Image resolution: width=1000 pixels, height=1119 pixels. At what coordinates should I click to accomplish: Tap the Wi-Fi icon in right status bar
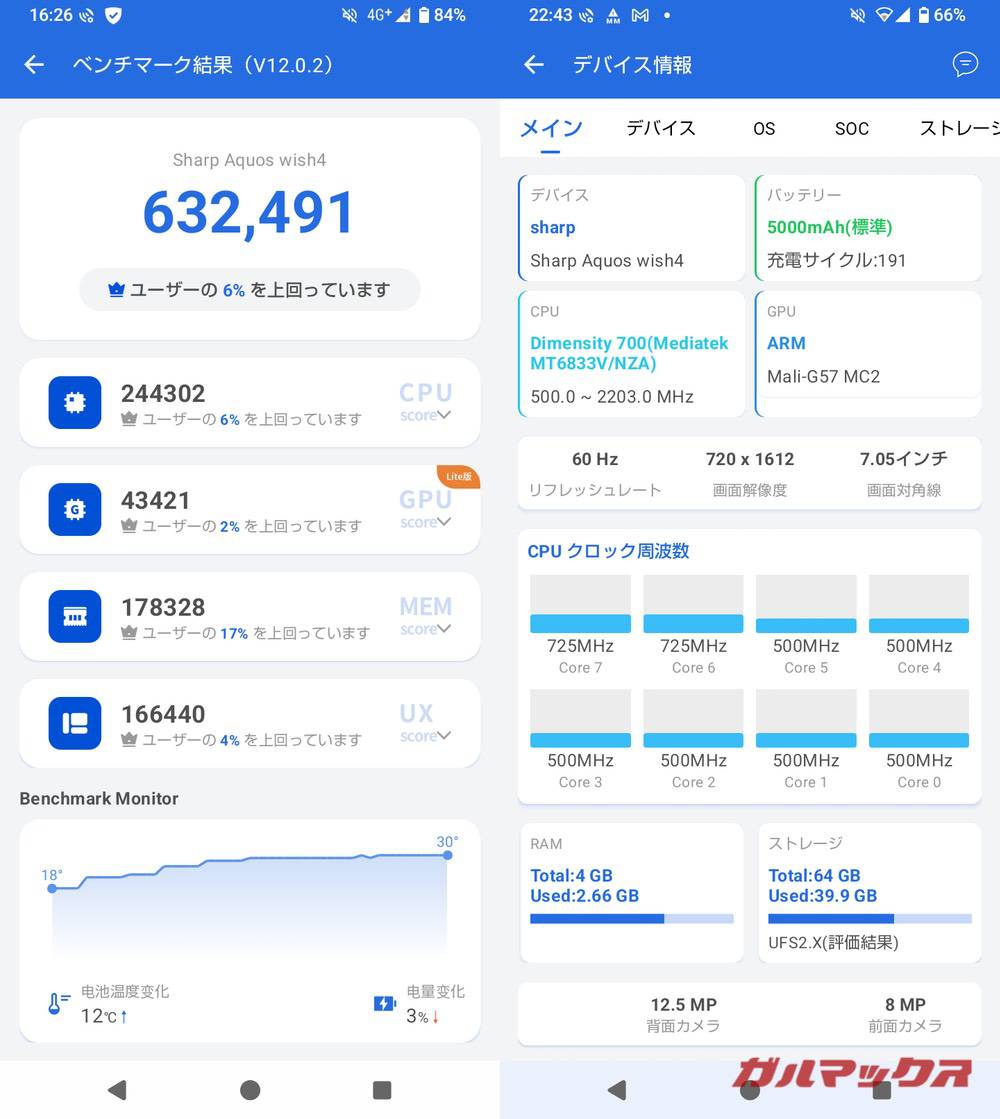pyautogui.click(x=884, y=15)
